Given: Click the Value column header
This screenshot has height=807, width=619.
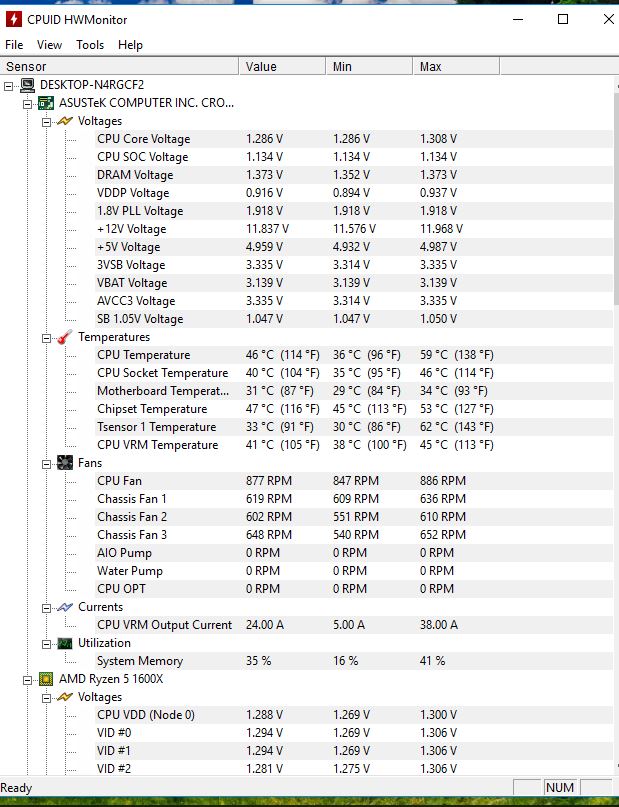Looking at the screenshot, I should (x=283, y=67).
